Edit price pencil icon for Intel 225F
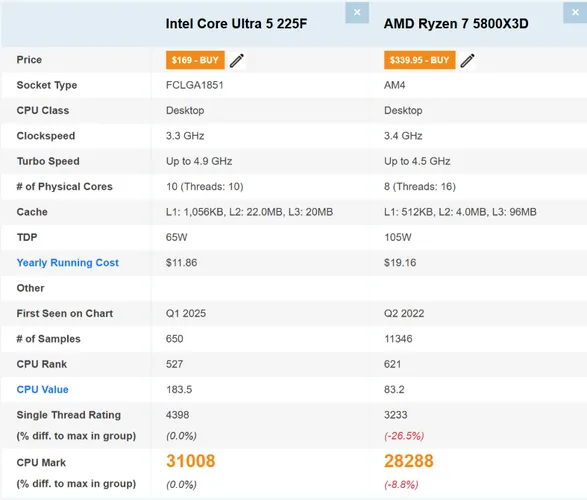The image size is (587, 500). point(237,60)
